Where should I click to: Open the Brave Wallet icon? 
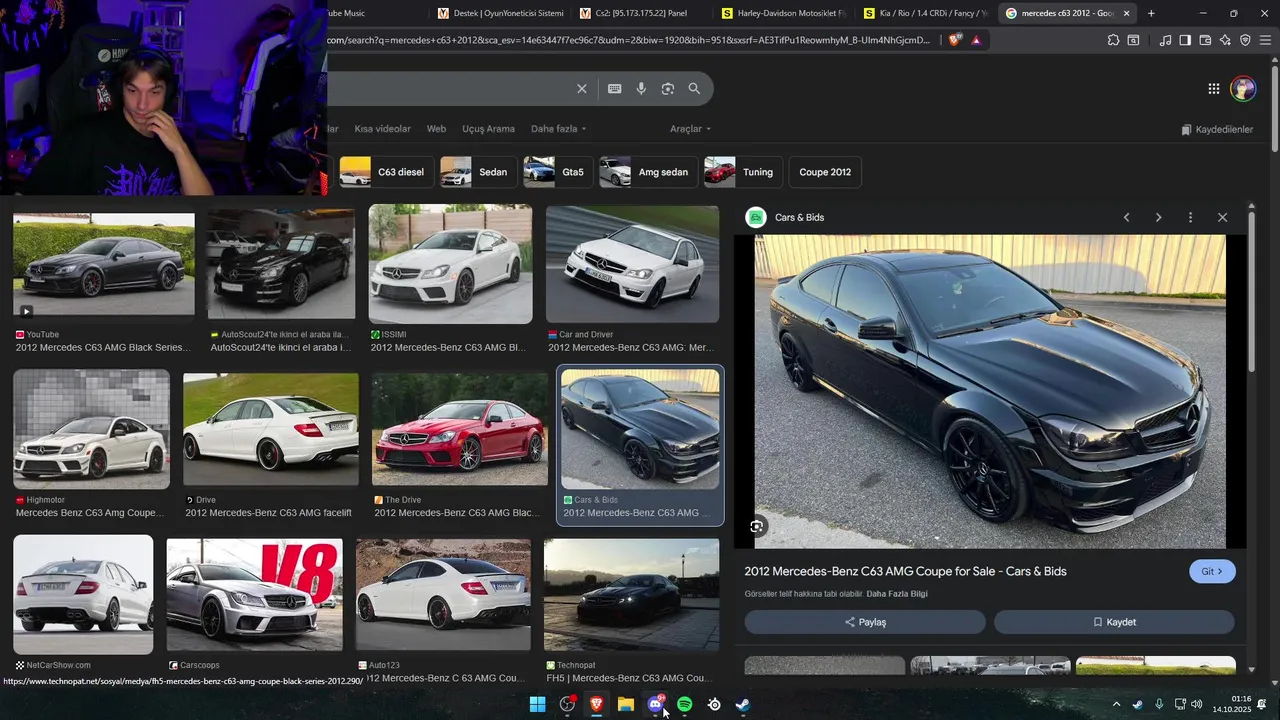pyautogui.click(x=1205, y=40)
